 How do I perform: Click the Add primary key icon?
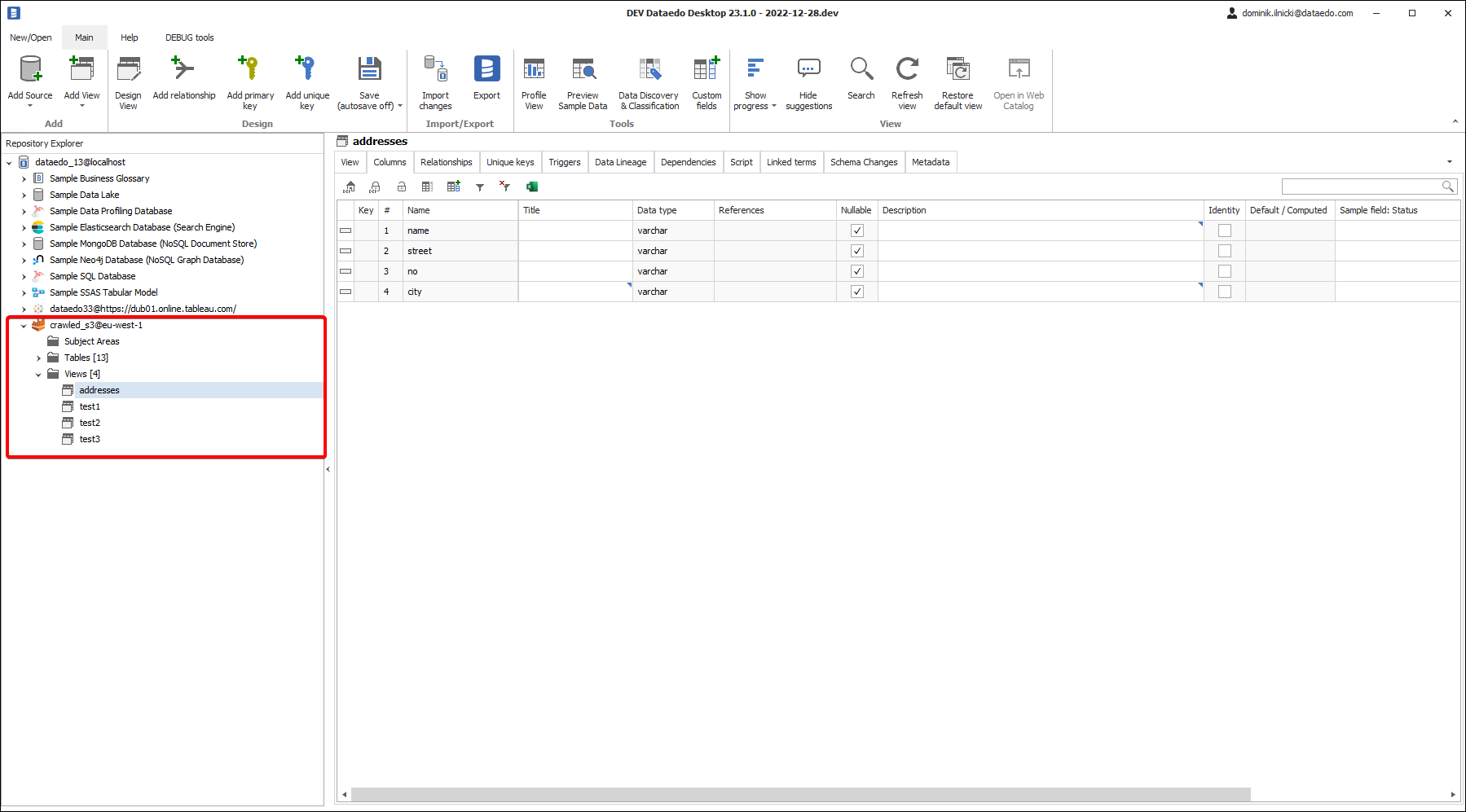click(x=249, y=70)
